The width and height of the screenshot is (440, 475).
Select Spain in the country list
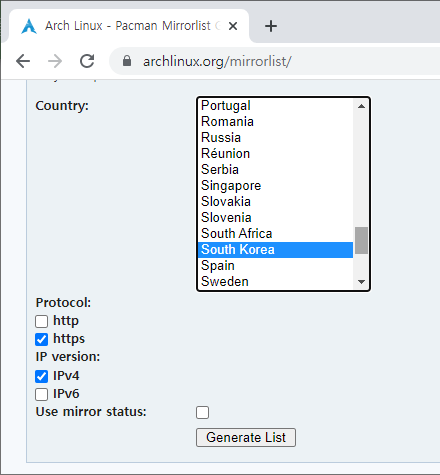point(275,266)
